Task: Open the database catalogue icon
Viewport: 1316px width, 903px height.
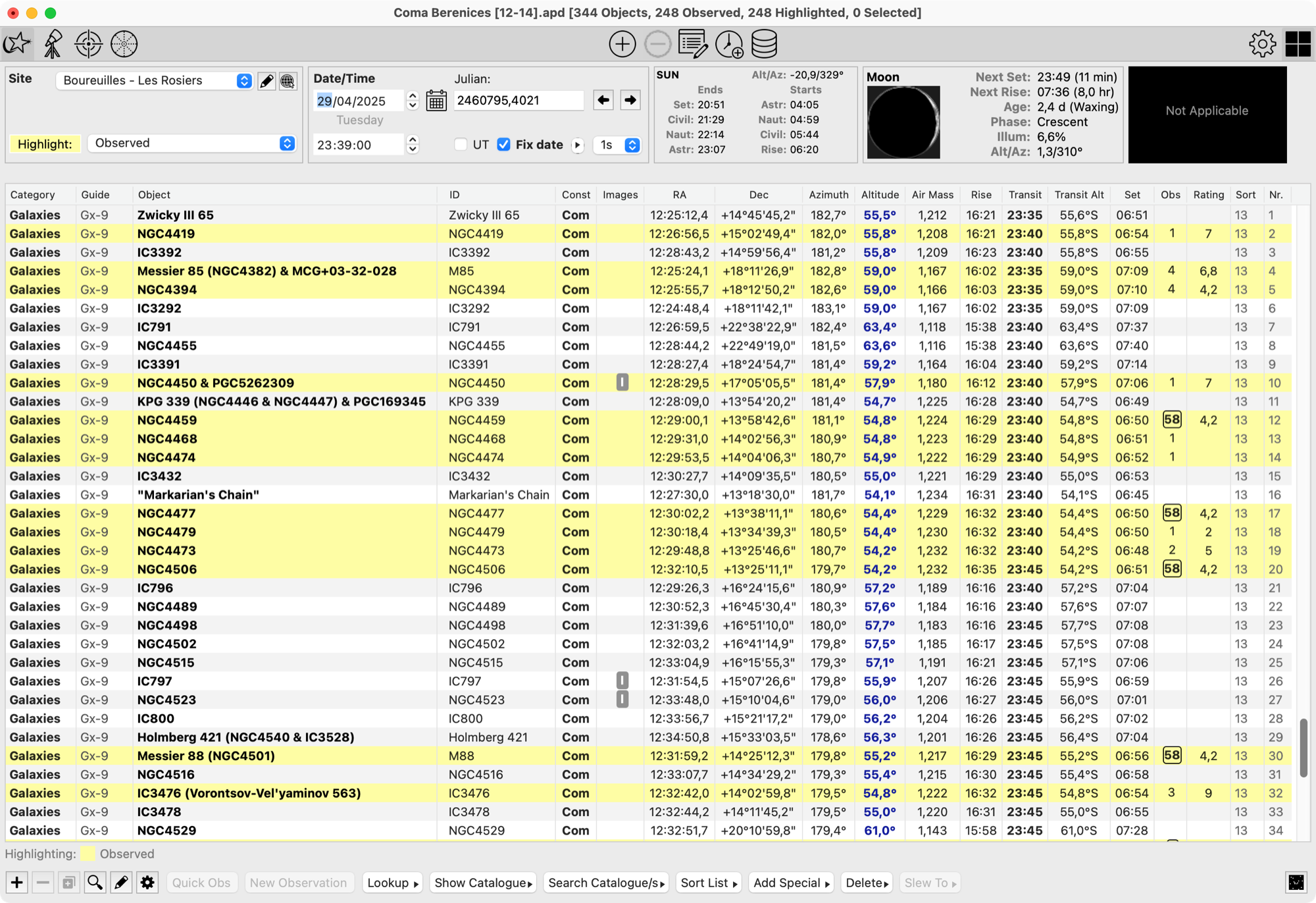Action: pyautogui.click(x=764, y=44)
